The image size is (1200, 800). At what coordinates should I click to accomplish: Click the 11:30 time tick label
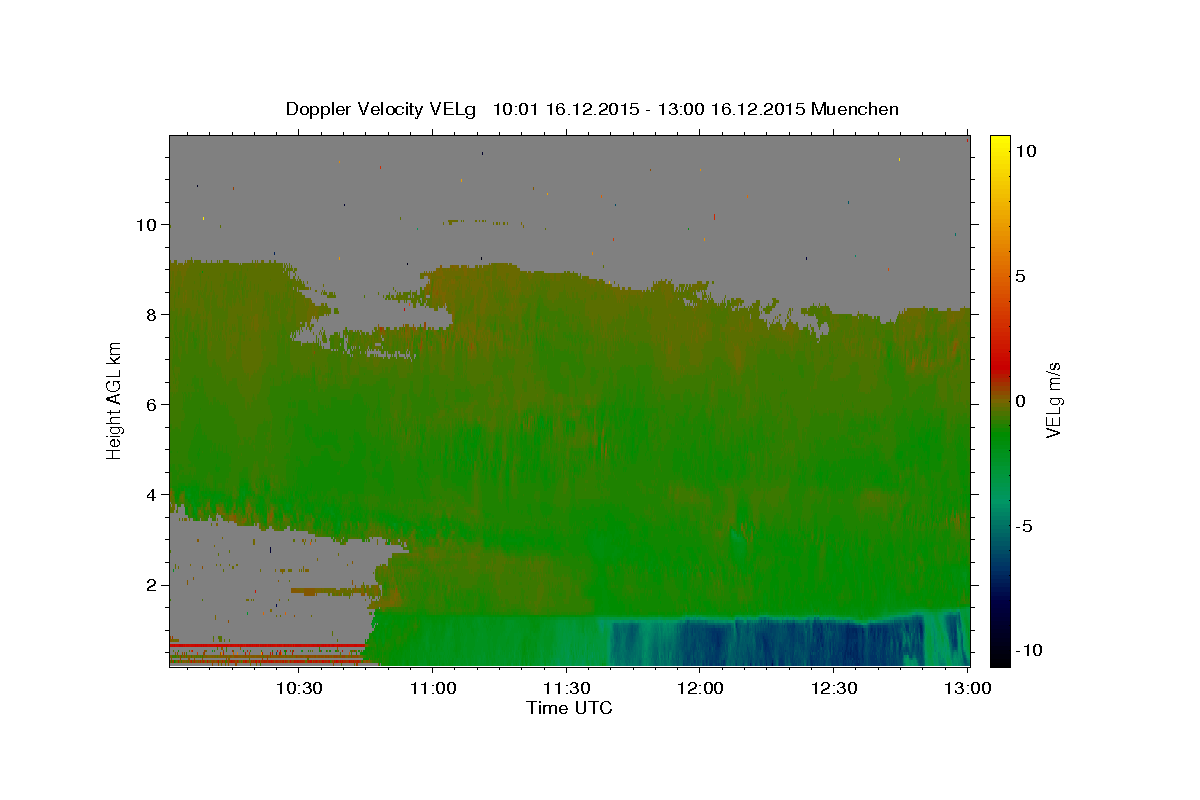click(566, 688)
